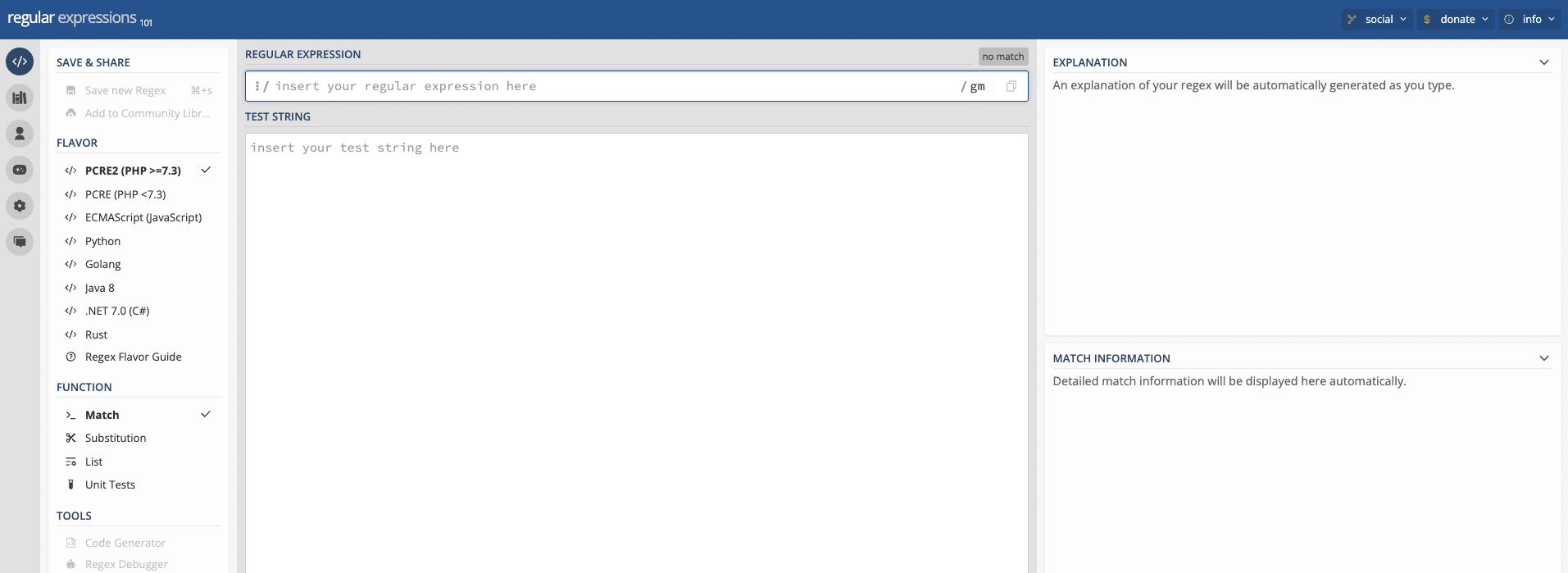
Task: Select the Python flavor
Action: coord(102,241)
